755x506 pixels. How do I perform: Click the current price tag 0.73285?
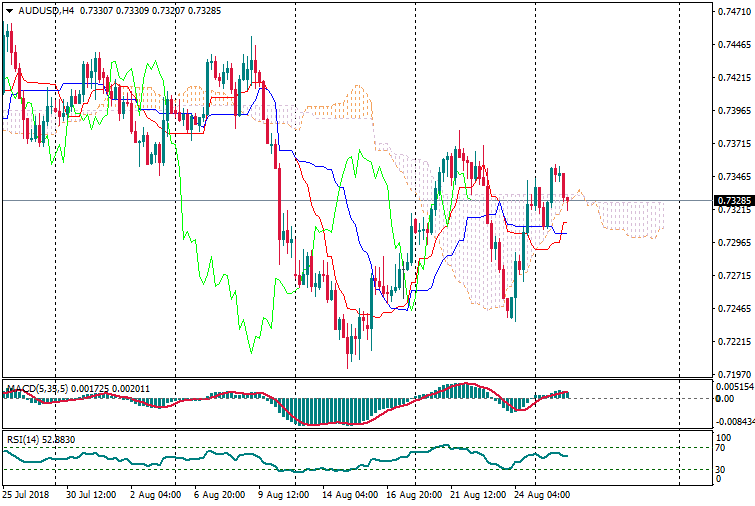(x=733, y=201)
